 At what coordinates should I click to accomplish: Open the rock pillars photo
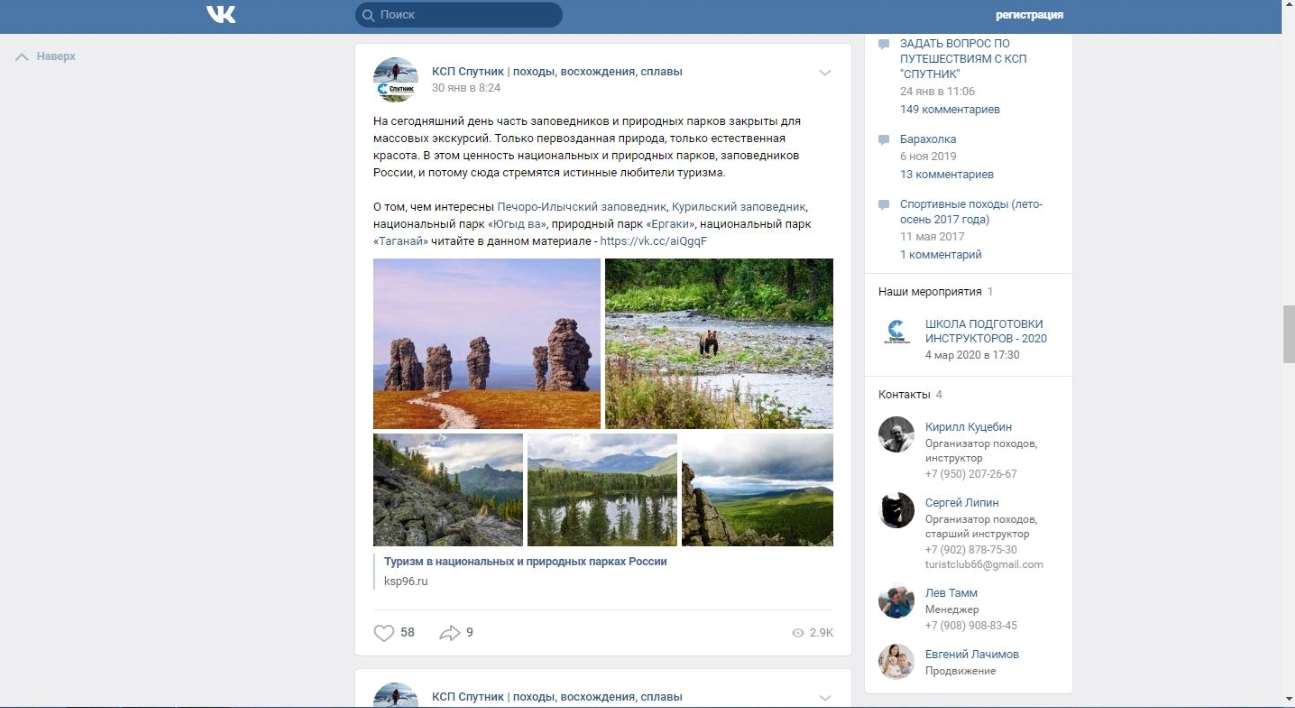click(487, 344)
